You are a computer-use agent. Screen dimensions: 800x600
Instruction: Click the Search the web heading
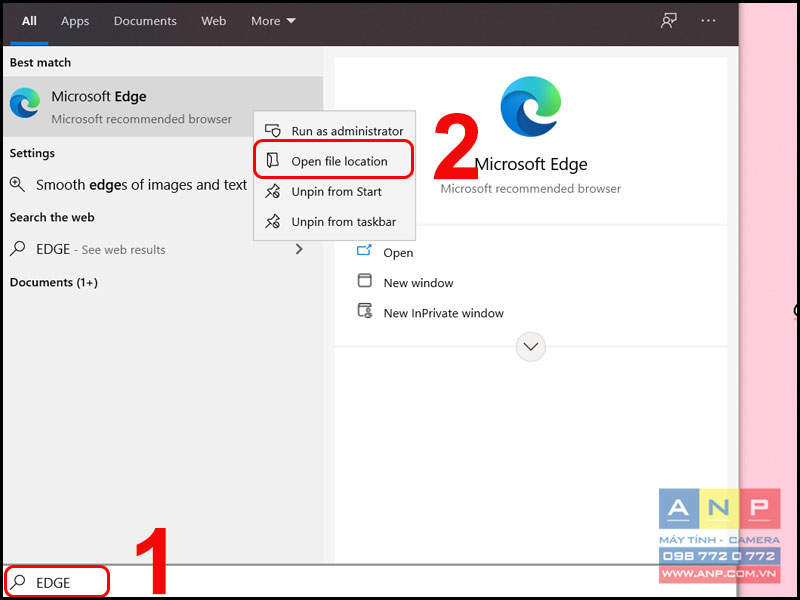[x=52, y=217]
